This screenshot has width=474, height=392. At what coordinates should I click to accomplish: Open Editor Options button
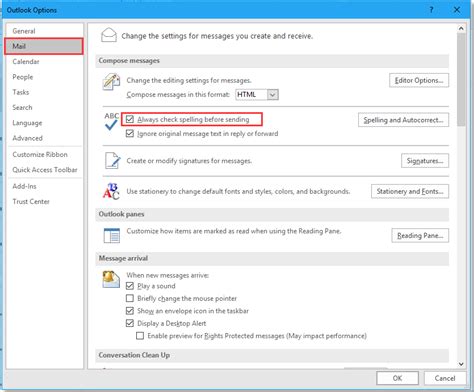pyautogui.click(x=419, y=80)
